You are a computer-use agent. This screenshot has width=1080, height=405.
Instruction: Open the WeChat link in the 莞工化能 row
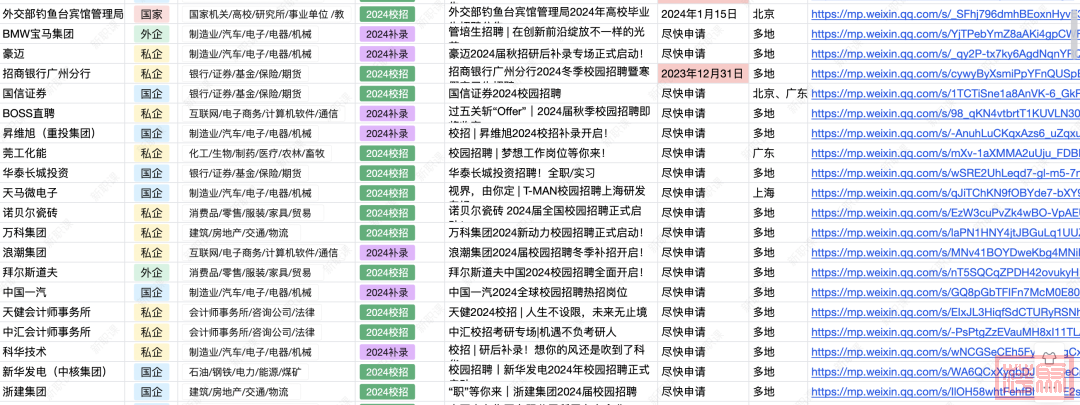tap(945, 153)
